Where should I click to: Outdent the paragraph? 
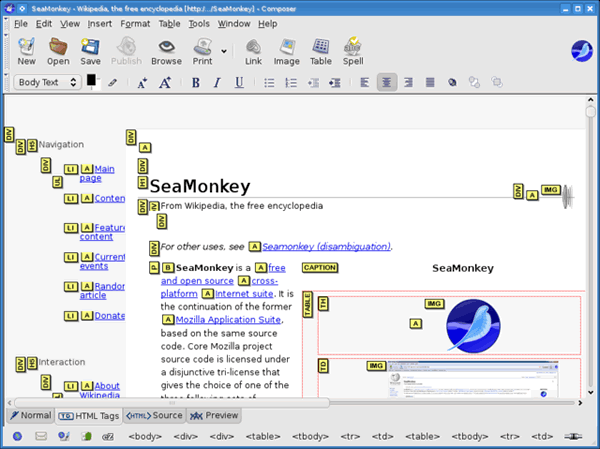[x=313, y=83]
